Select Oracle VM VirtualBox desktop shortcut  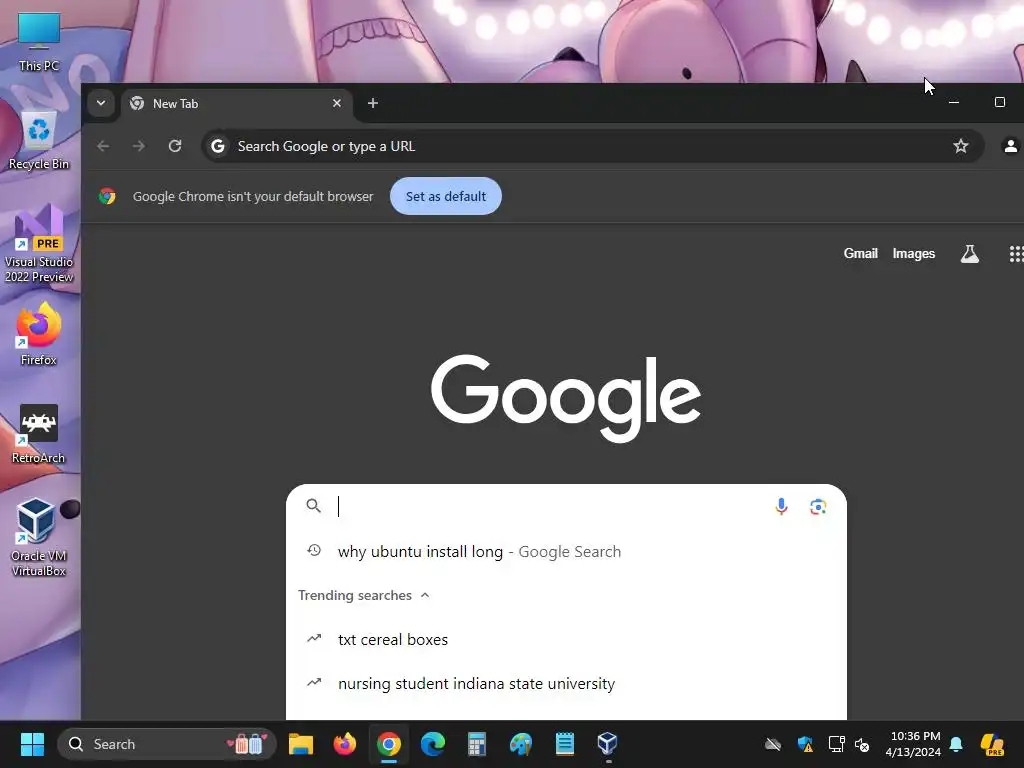(x=39, y=537)
